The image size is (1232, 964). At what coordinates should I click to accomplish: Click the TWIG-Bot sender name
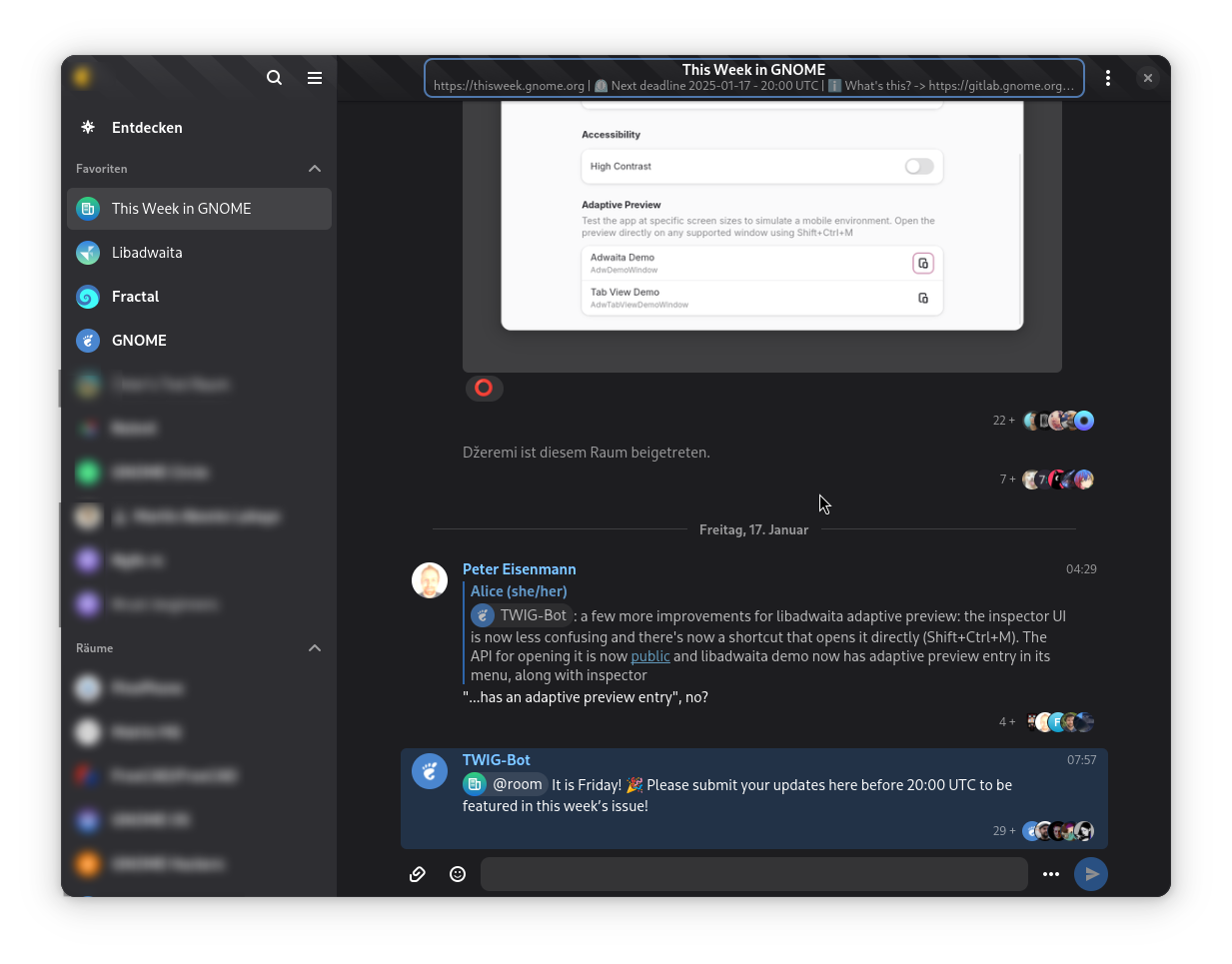pos(496,760)
